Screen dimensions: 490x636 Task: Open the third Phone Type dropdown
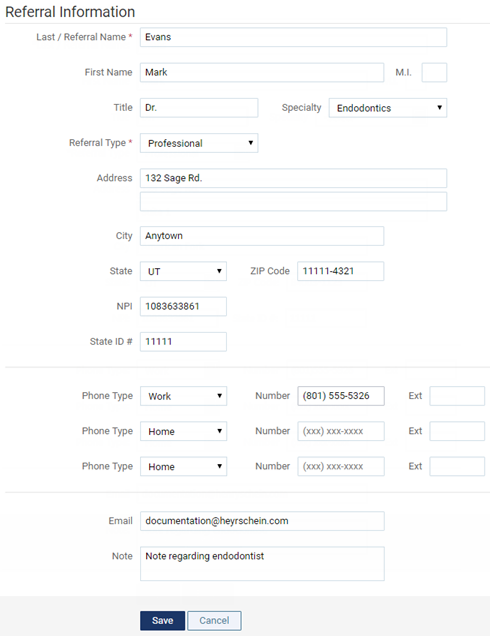coord(183,466)
